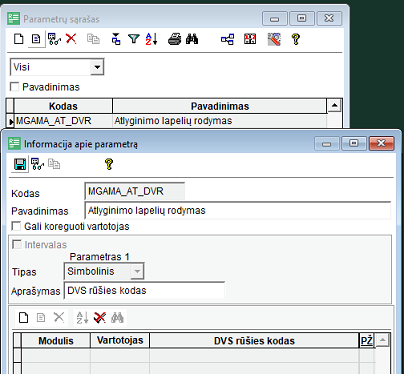
Task: Click the A-Z sort icon in values toolbar
Action: coord(82,317)
